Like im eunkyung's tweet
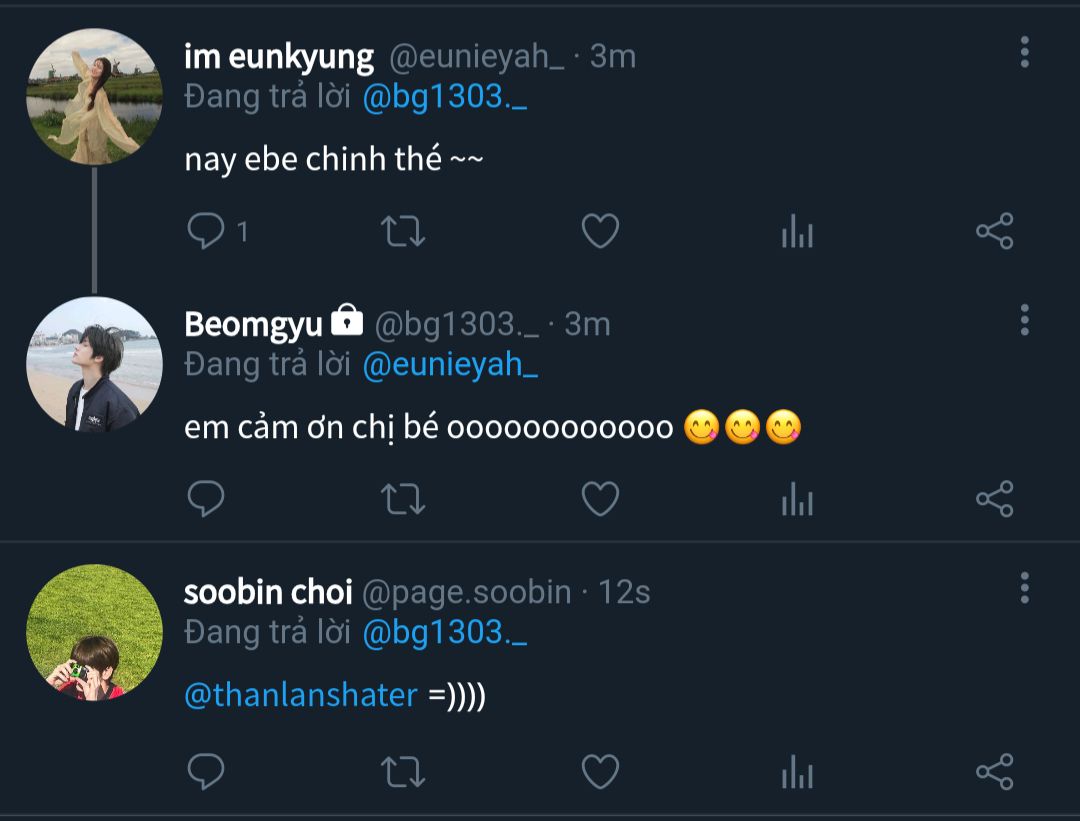1080x821 pixels. pyautogui.click(x=600, y=232)
